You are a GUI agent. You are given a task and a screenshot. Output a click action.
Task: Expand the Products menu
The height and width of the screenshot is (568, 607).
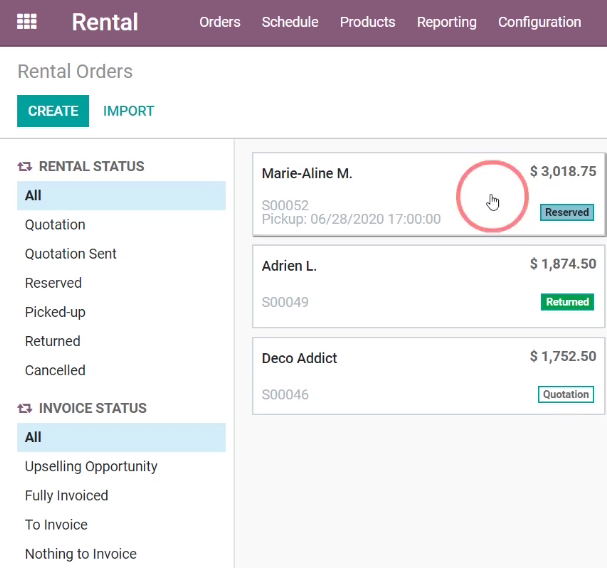[x=367, y=22]
